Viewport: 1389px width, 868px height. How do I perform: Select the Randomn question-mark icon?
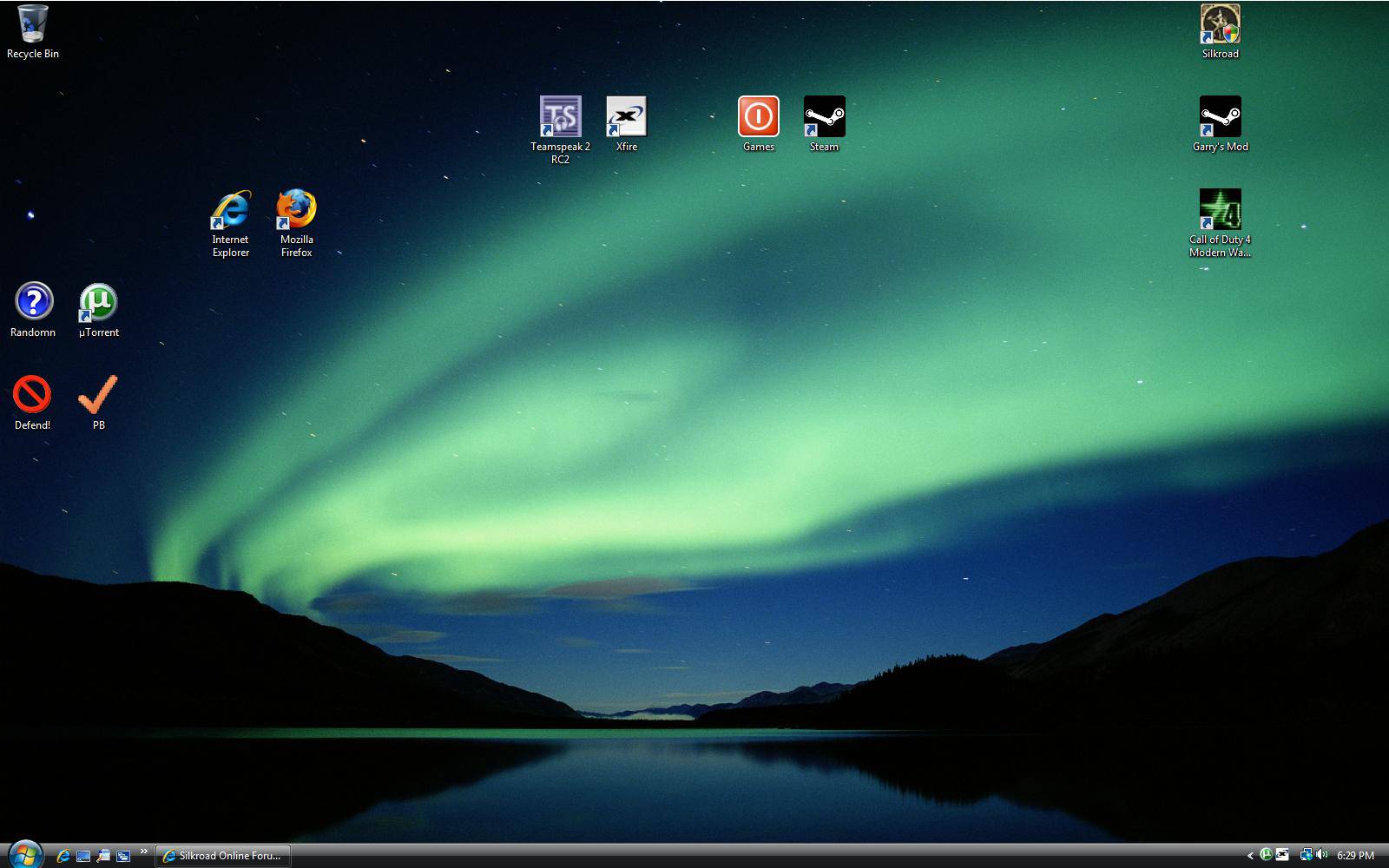[33, 310]
